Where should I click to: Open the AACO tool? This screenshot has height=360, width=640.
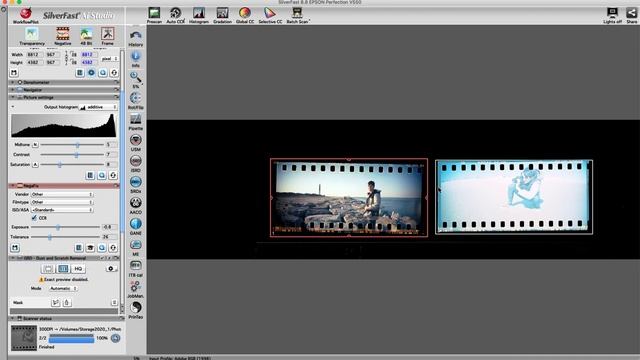point(136,205)
